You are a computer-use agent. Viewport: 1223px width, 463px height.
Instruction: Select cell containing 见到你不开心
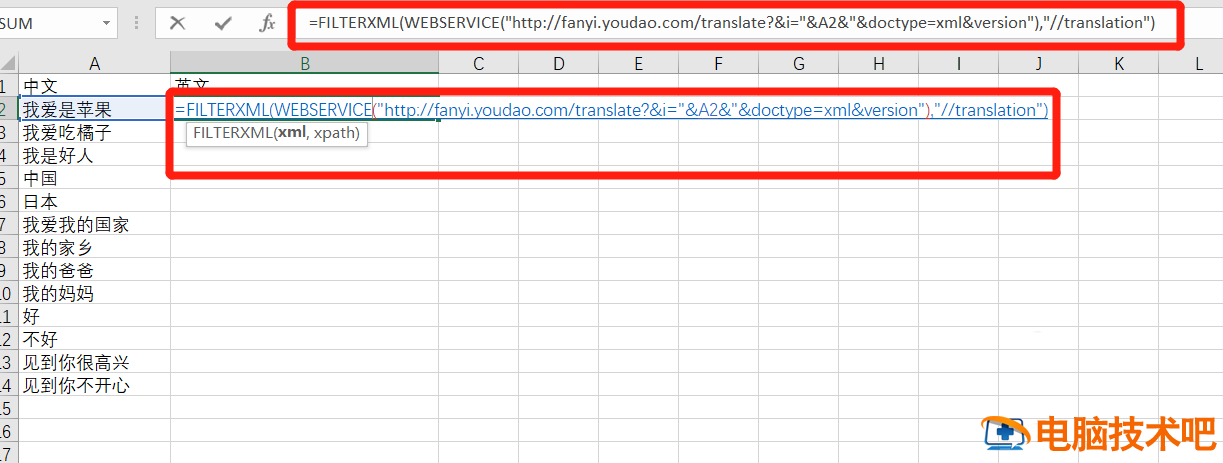click(95, 385)
